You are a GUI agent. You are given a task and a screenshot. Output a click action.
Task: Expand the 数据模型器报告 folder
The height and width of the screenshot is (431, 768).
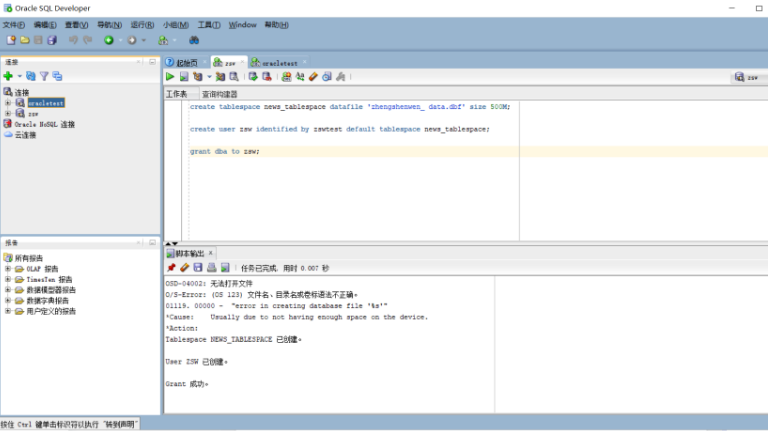(x=8, y=290)
